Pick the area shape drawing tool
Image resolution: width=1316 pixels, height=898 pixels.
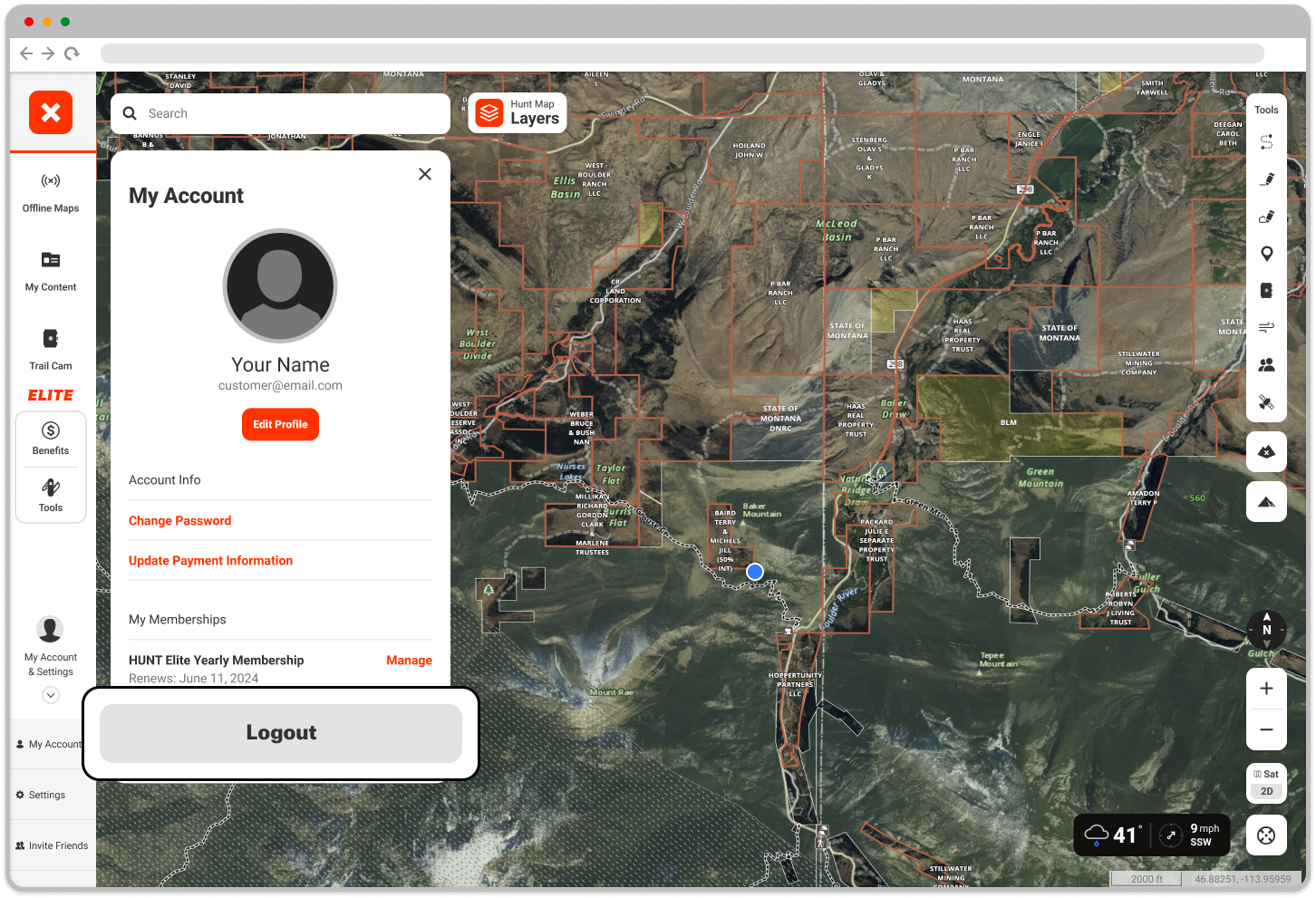tap(1266, 217)
